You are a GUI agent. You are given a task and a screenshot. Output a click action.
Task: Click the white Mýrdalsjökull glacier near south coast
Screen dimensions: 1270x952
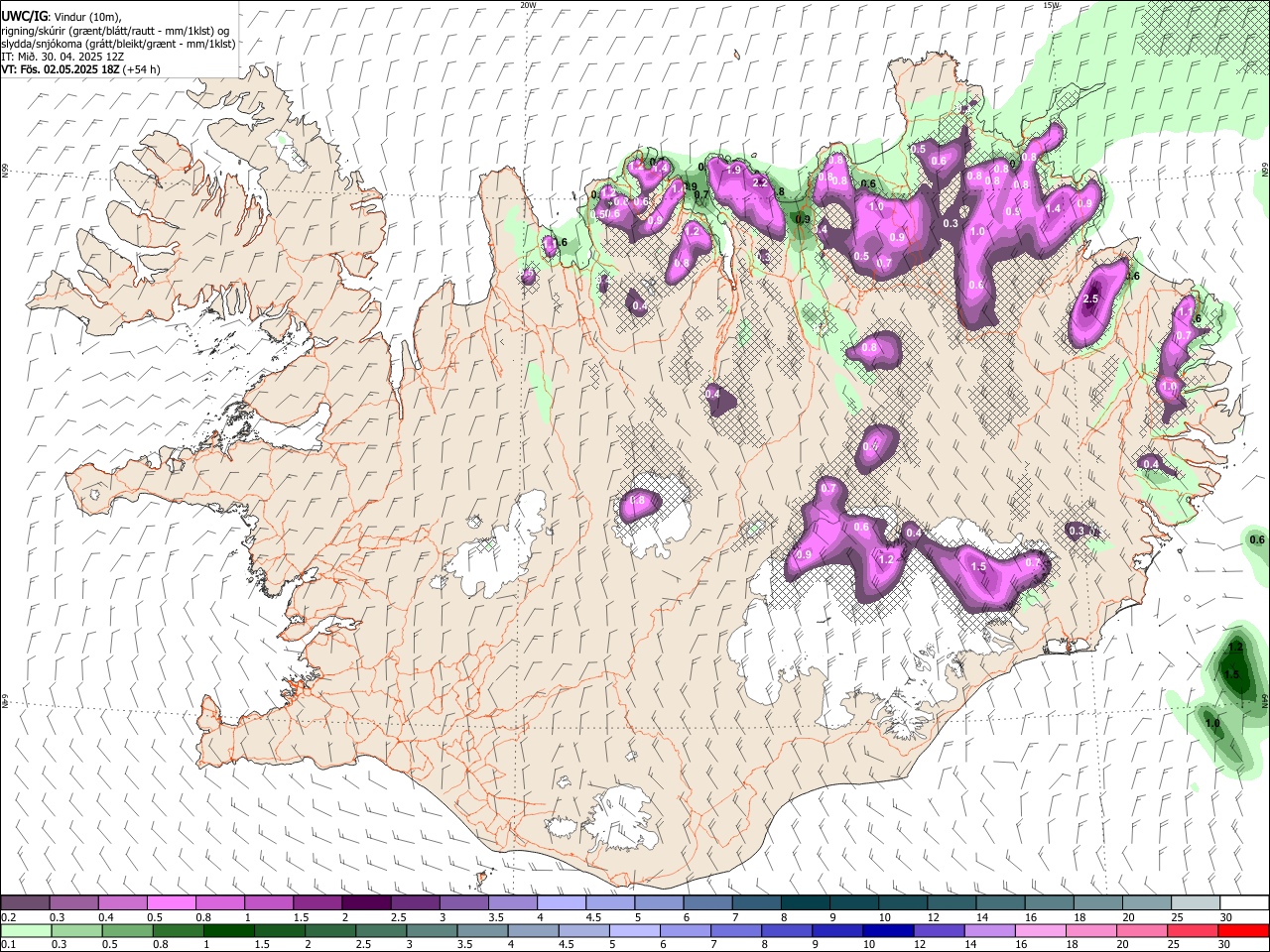coord(620,818)
